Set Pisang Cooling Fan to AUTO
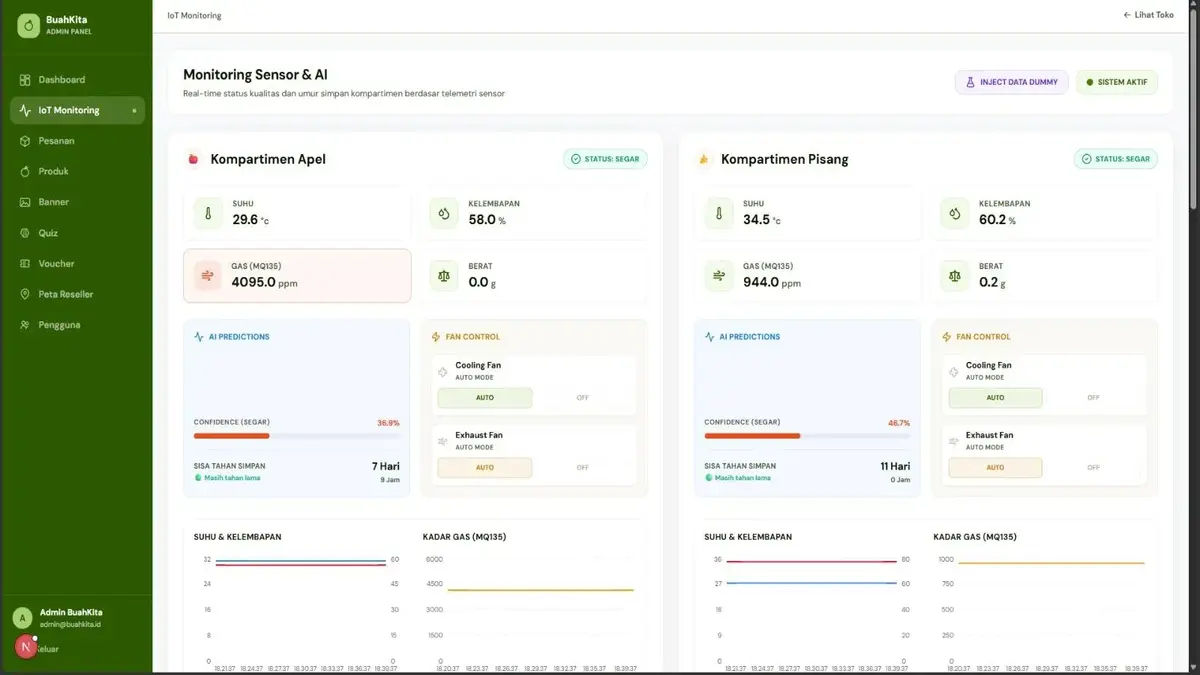Viewport: 1200px width, 675px height. pyautogui.click(x=995, y=398)
